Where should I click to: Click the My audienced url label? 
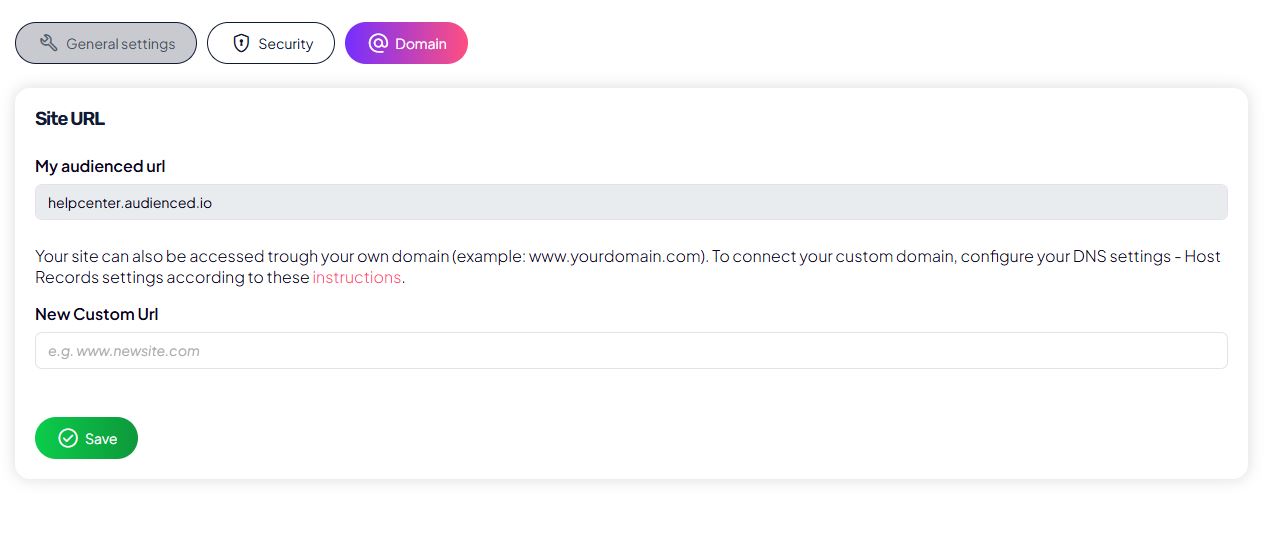pyautogui.click(x=100, y=166)
